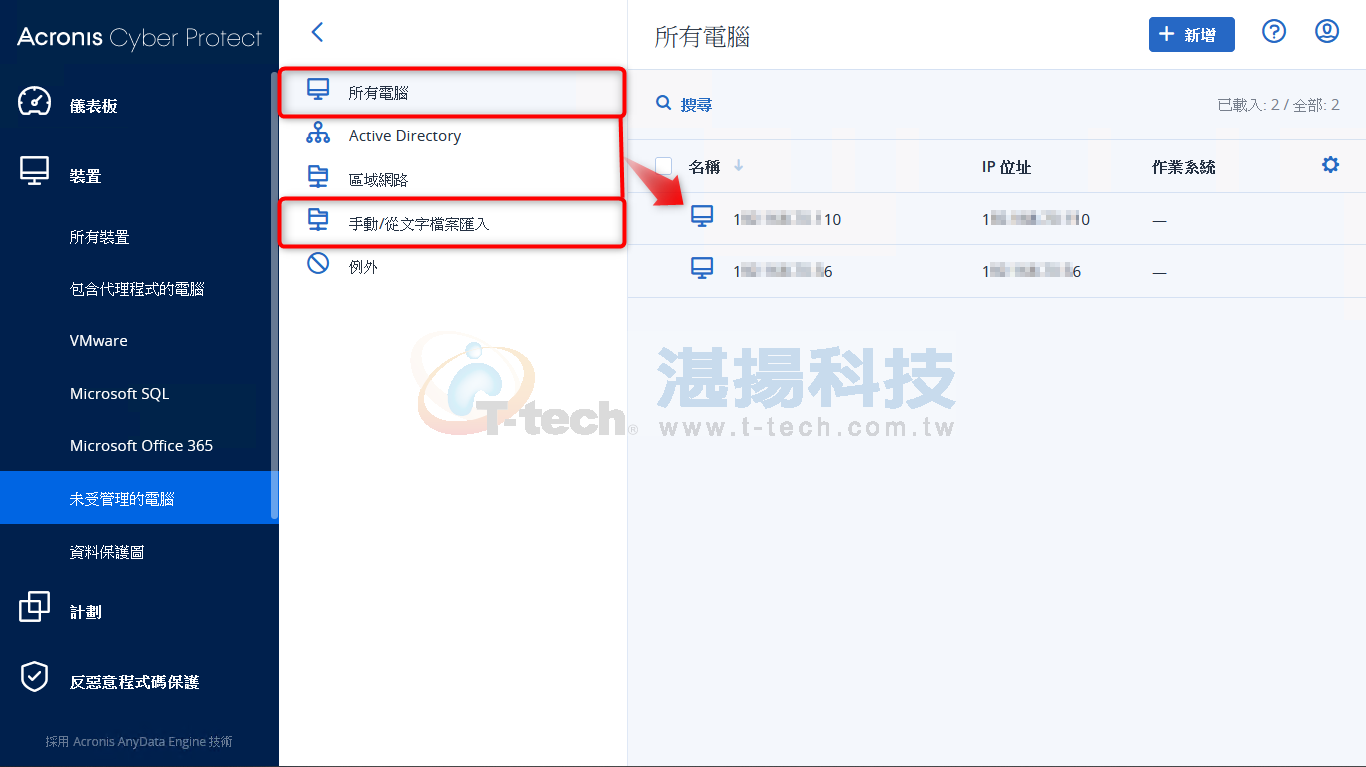Click the plans copy-squares icon
Screen dimensions: 1366x767
[35, 607]
